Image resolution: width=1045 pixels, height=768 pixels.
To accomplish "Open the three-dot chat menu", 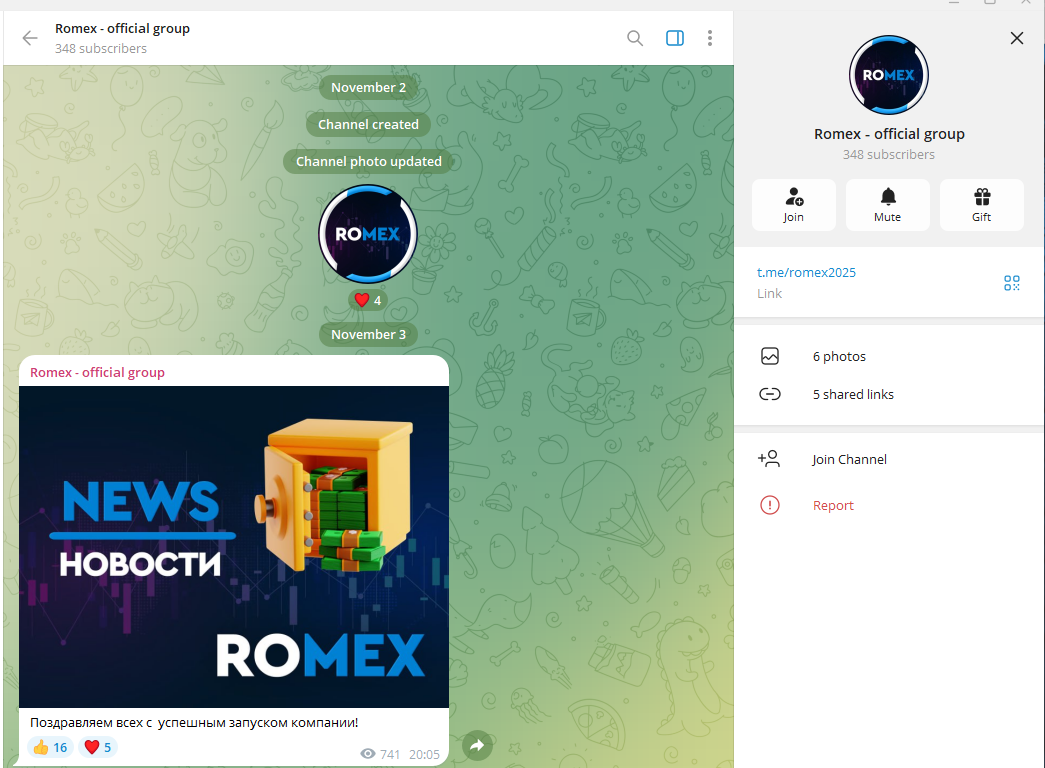I will click(x=710, y=37).
